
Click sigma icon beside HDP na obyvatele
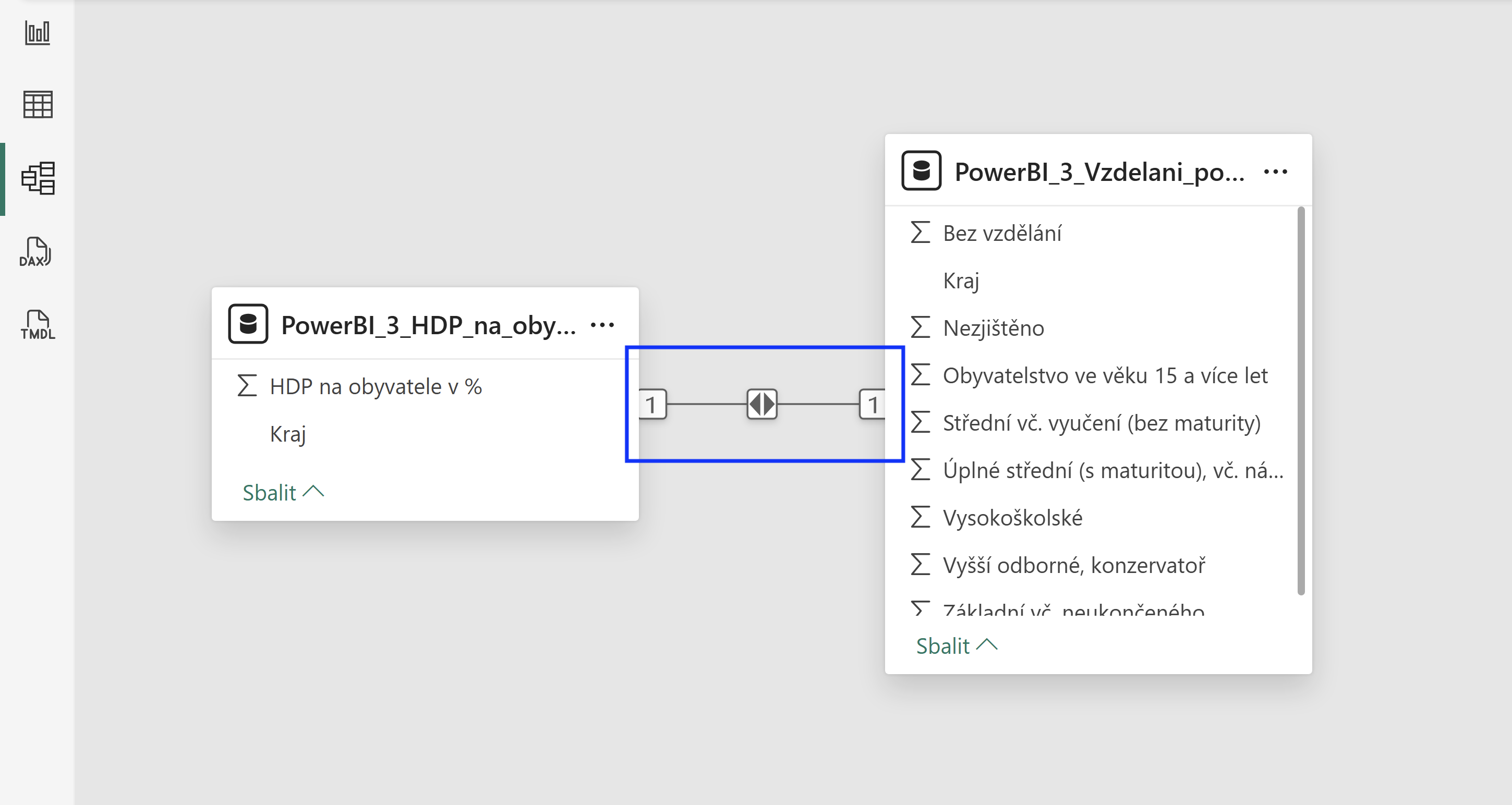(x=247, y=385)
